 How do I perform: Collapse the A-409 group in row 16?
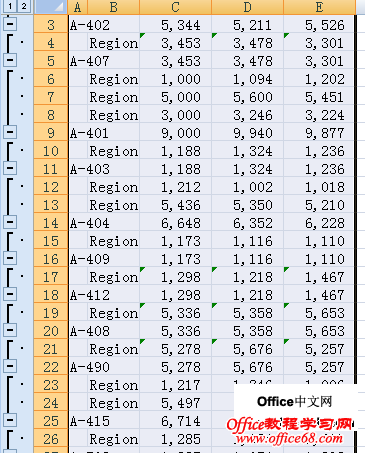(10, 258)
